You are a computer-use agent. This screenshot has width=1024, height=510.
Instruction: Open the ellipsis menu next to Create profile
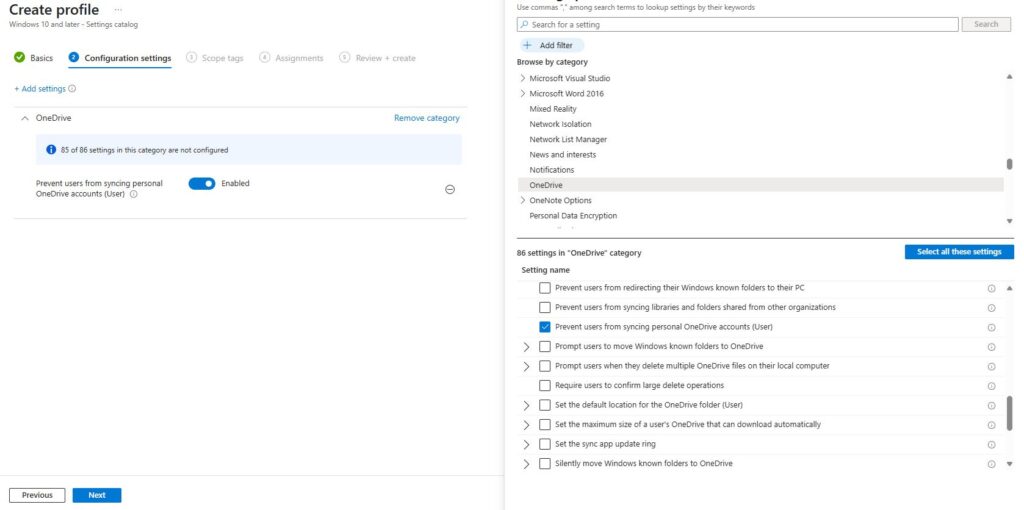[x=118, y=10]
